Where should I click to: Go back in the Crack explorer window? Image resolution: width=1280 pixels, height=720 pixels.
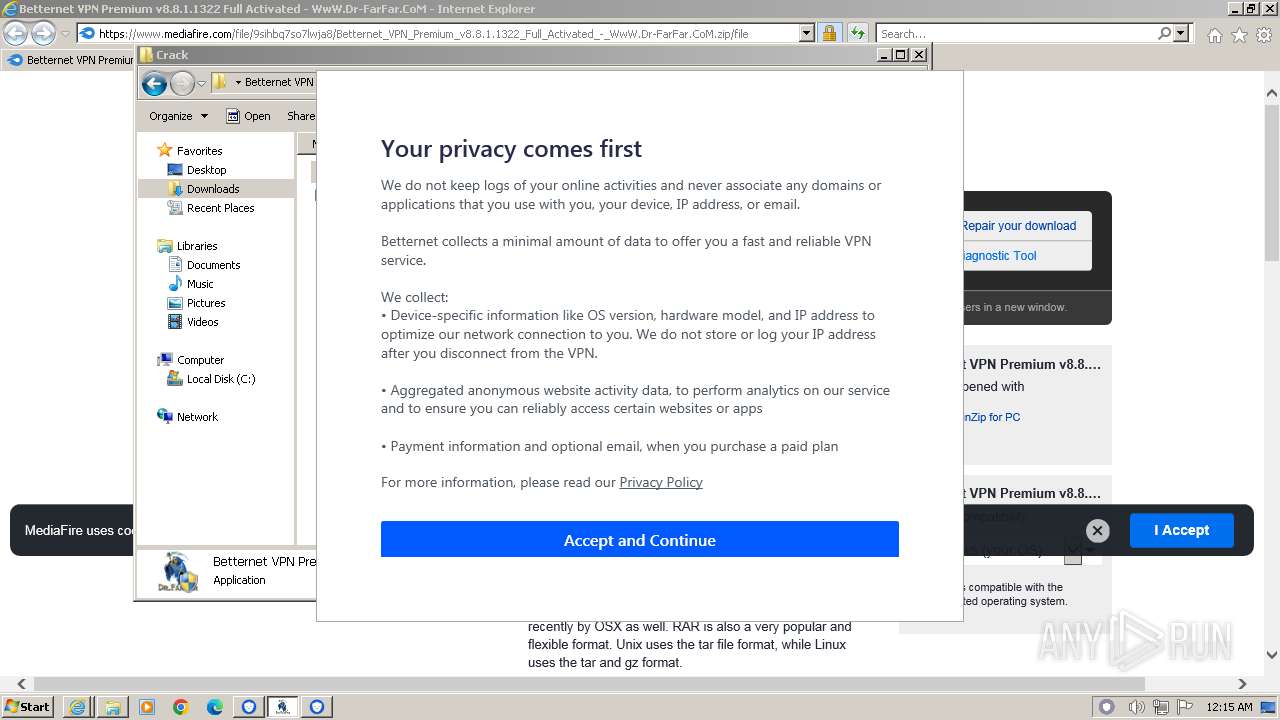click(x=154, y=83)
